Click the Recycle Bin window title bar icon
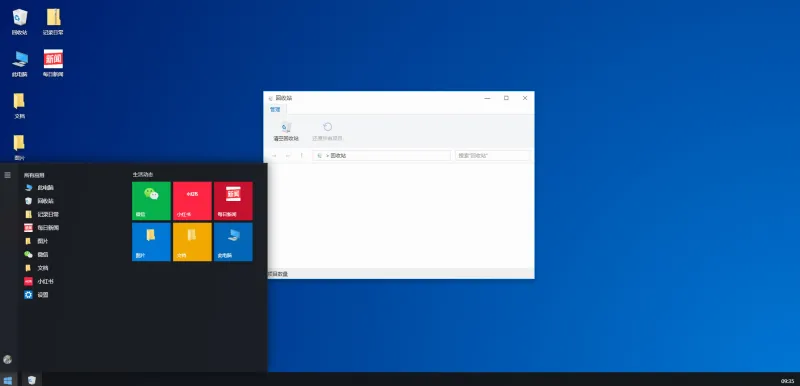Viewport: 800px width, 386px height. 270,98
